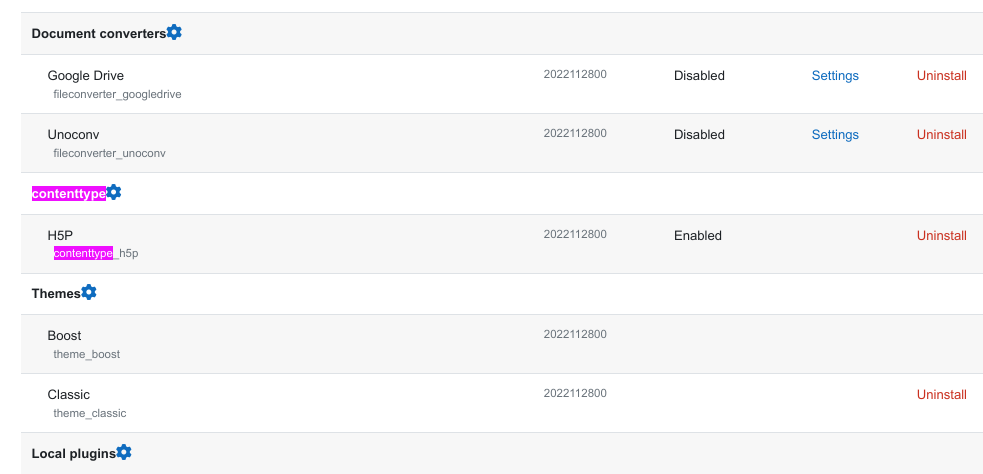Open the Document converters gear settings icon

tap(174, 32)
